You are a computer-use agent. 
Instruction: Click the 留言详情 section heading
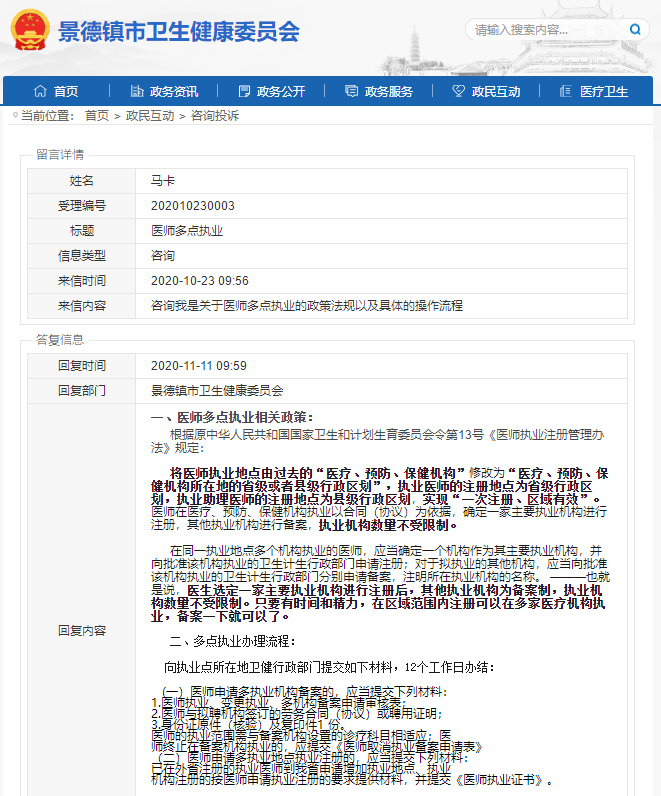pos(60,154)
